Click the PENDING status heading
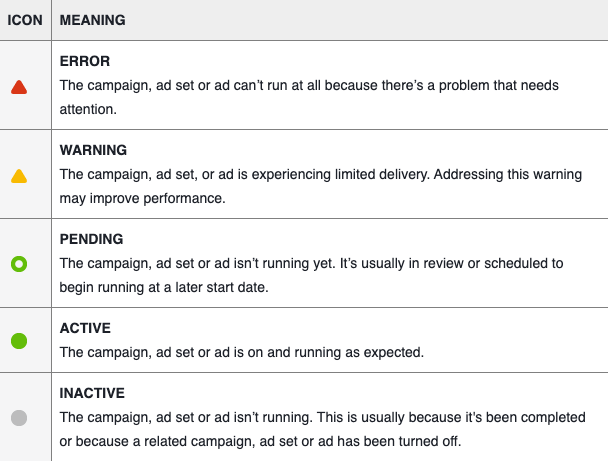The image size is (608, 461). click(91, 239)
